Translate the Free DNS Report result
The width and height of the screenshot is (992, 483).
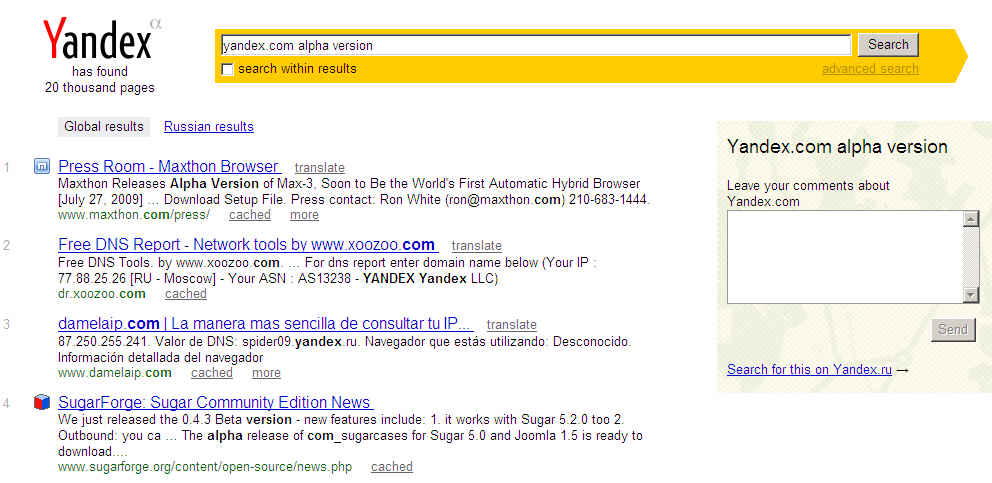476,246
